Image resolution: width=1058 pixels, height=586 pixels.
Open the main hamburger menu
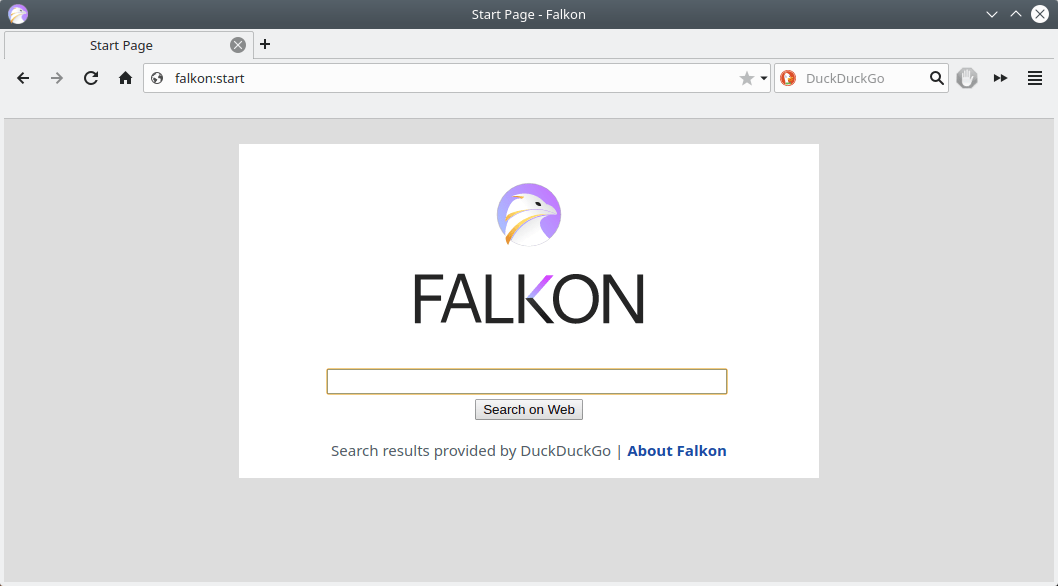pos(1035,78)
